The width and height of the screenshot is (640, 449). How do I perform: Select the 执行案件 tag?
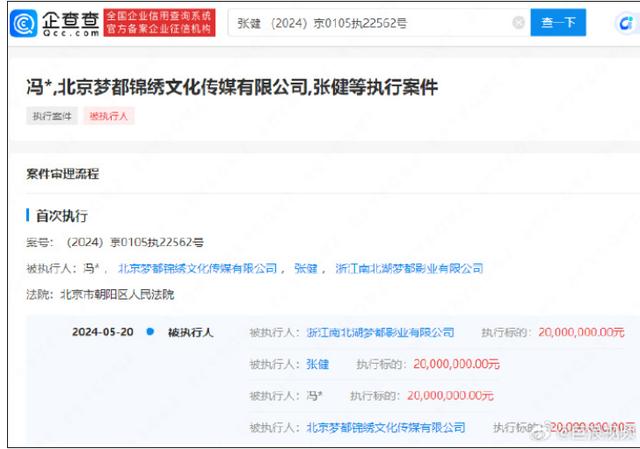coord(52,116)
